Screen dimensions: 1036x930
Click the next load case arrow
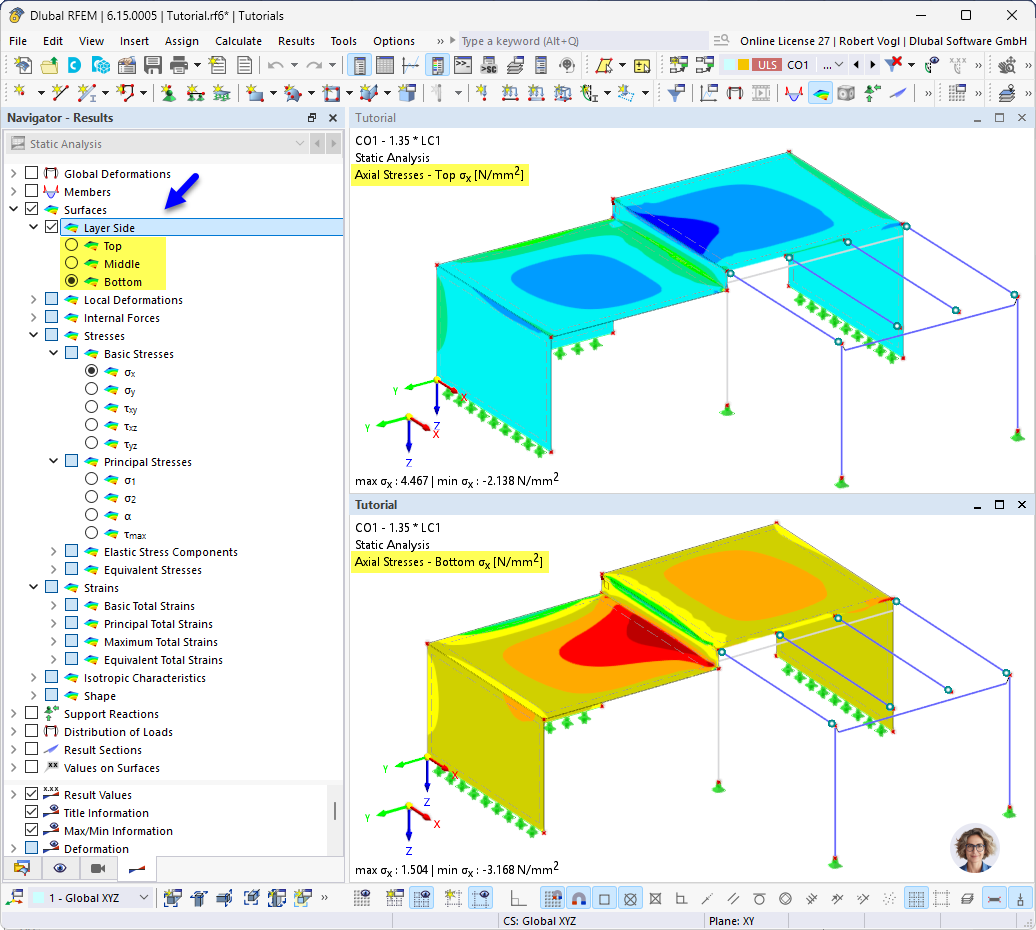tap(873, 65)
